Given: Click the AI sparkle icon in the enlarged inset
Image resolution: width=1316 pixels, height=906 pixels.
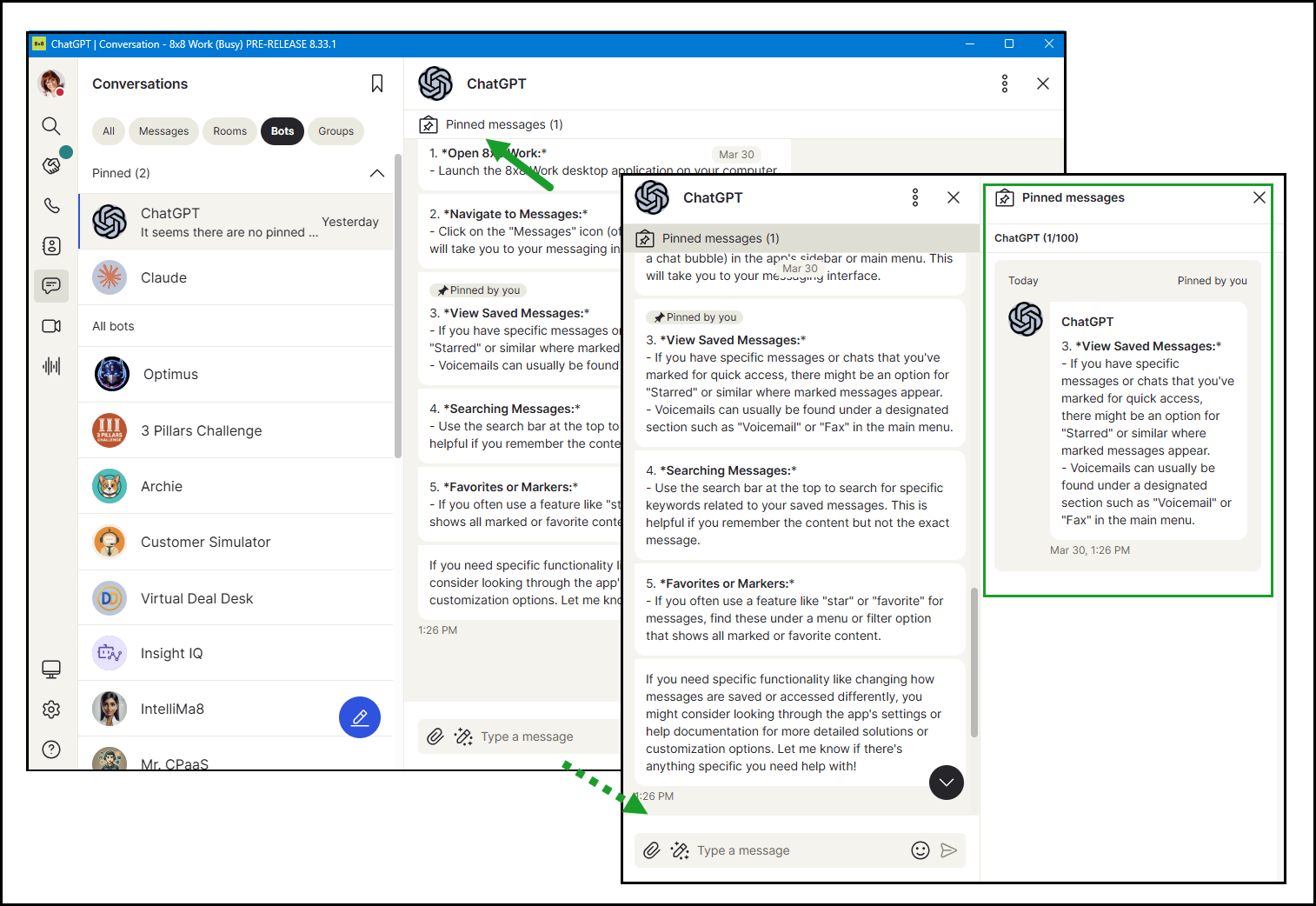Looking at the screenshot, I should tap(680, 850).
